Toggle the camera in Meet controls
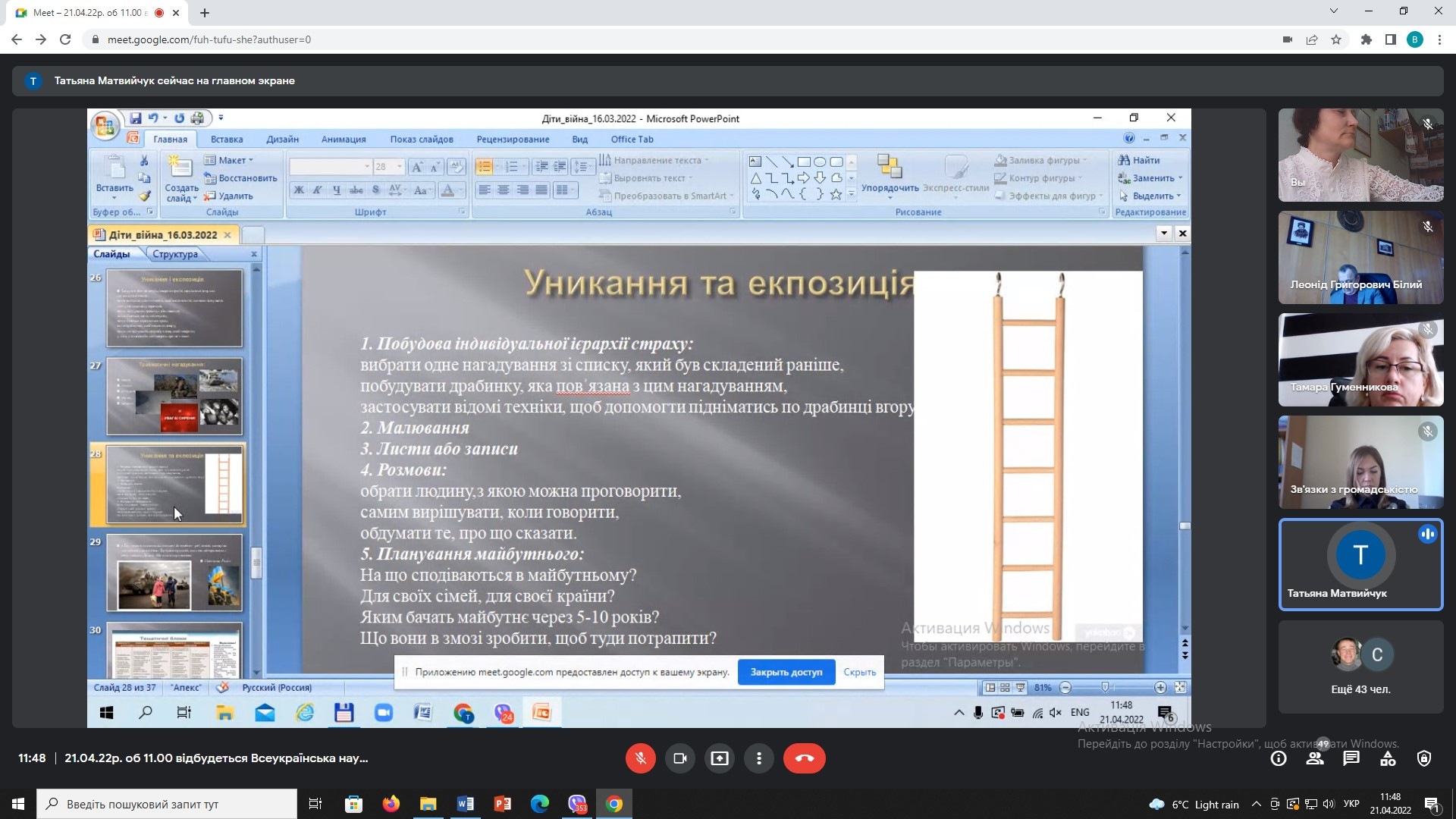 coord(680,758)
